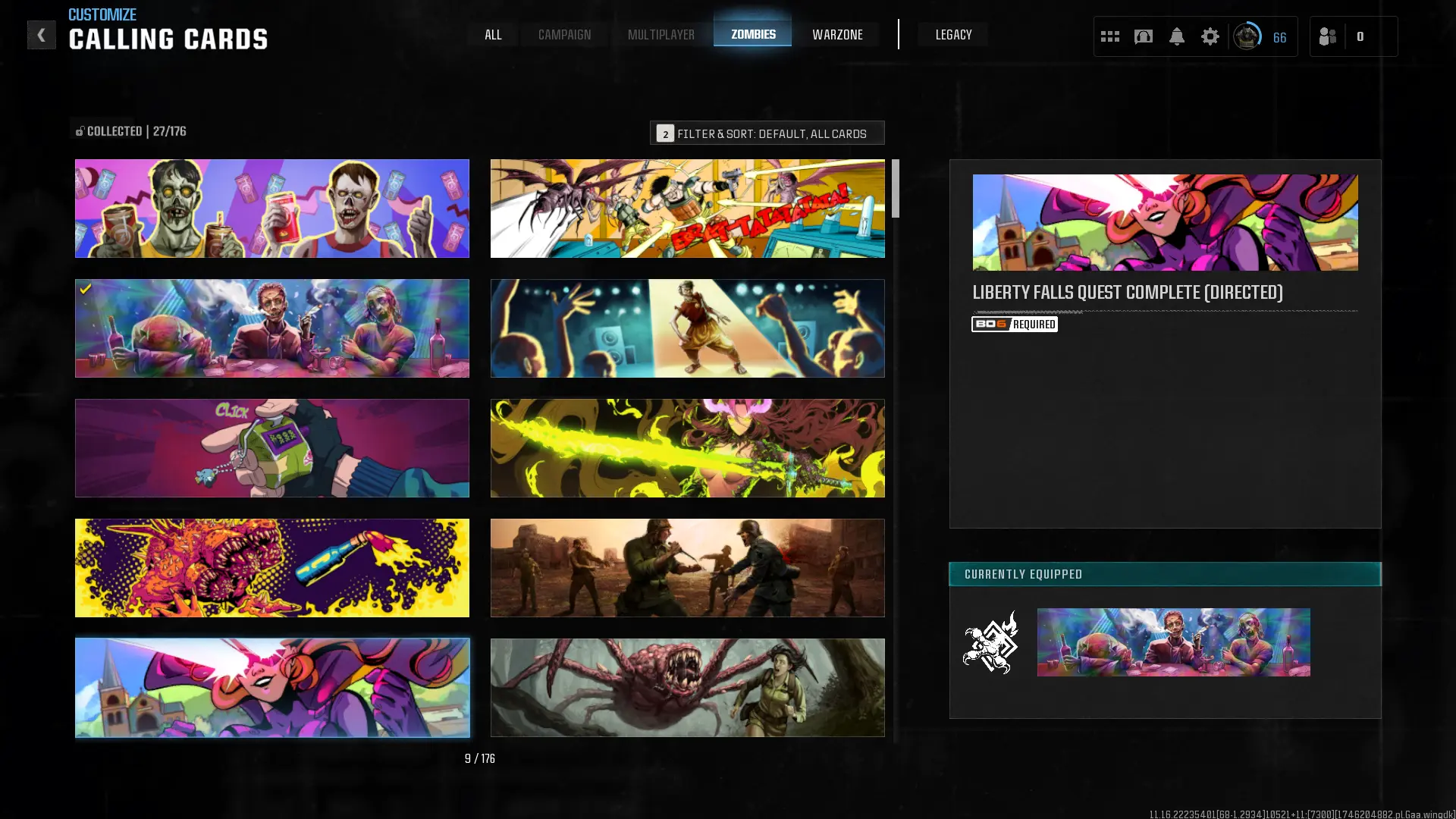Open the Legacy cards tab
The image size is (1456, 819).
pyautogui.click(x=953, y=35)
